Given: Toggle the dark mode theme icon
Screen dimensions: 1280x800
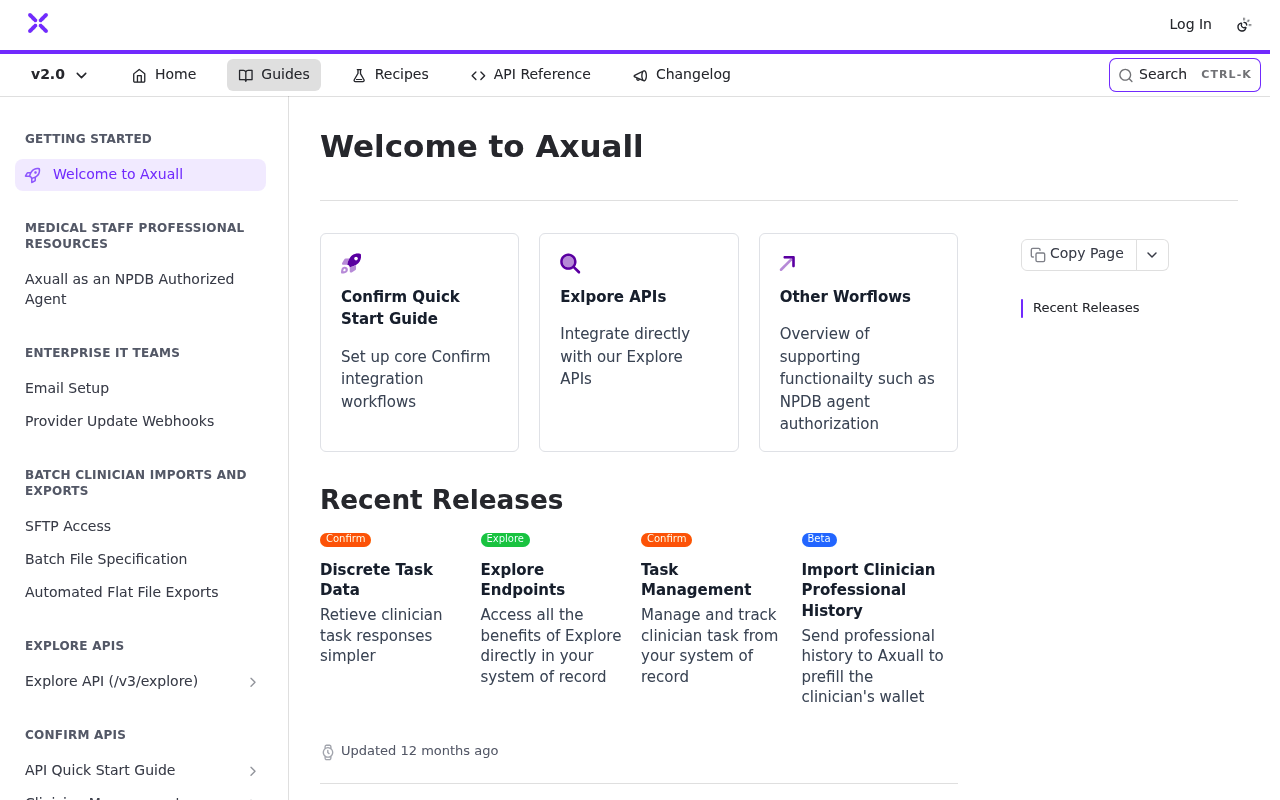Looking at the screenshot, I should (1244, 24).
